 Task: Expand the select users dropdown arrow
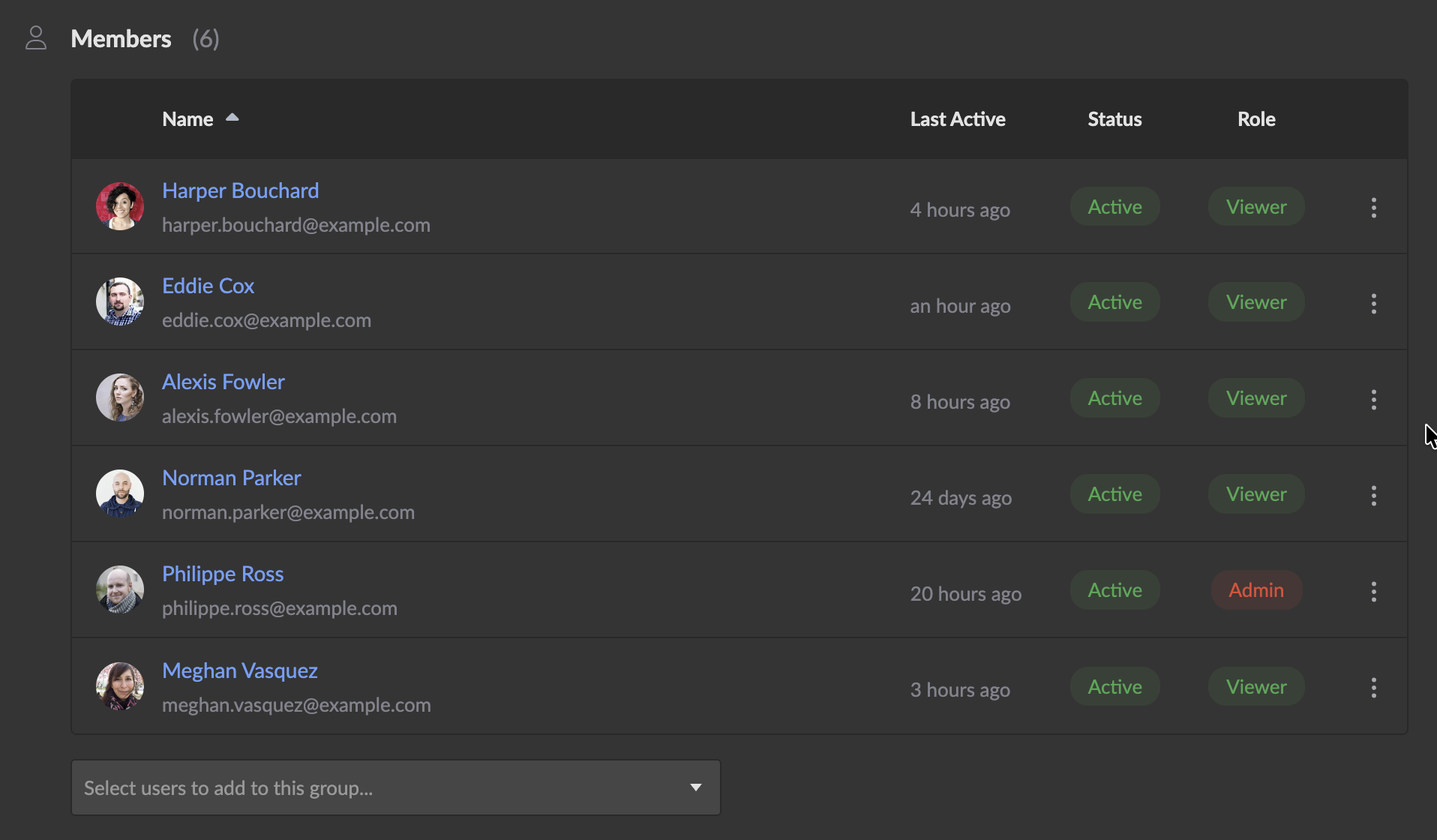695,787
